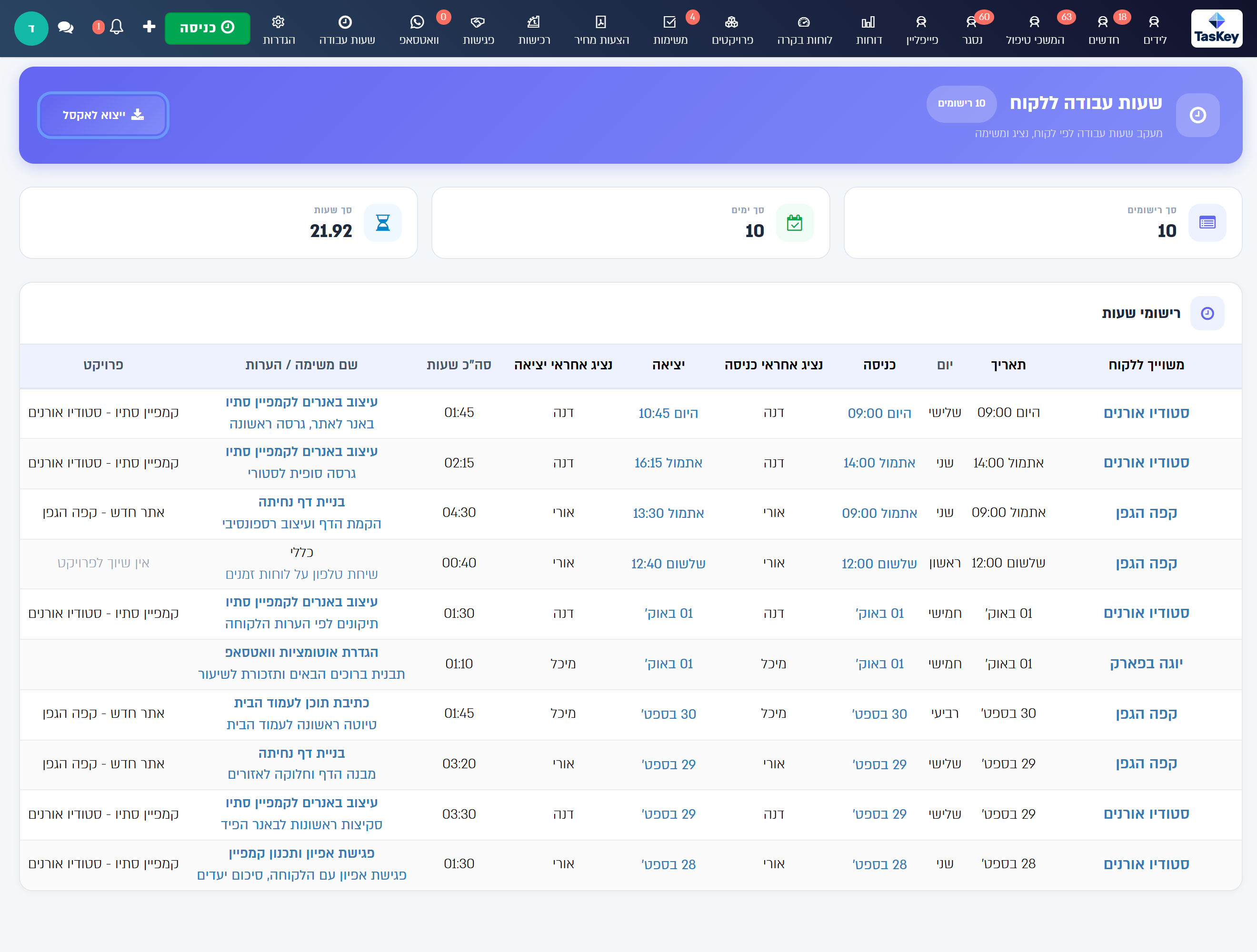Click the plus add-new icon
Image resolution: width=1257 pixels, height=952 pixels.
click(149, 27)
